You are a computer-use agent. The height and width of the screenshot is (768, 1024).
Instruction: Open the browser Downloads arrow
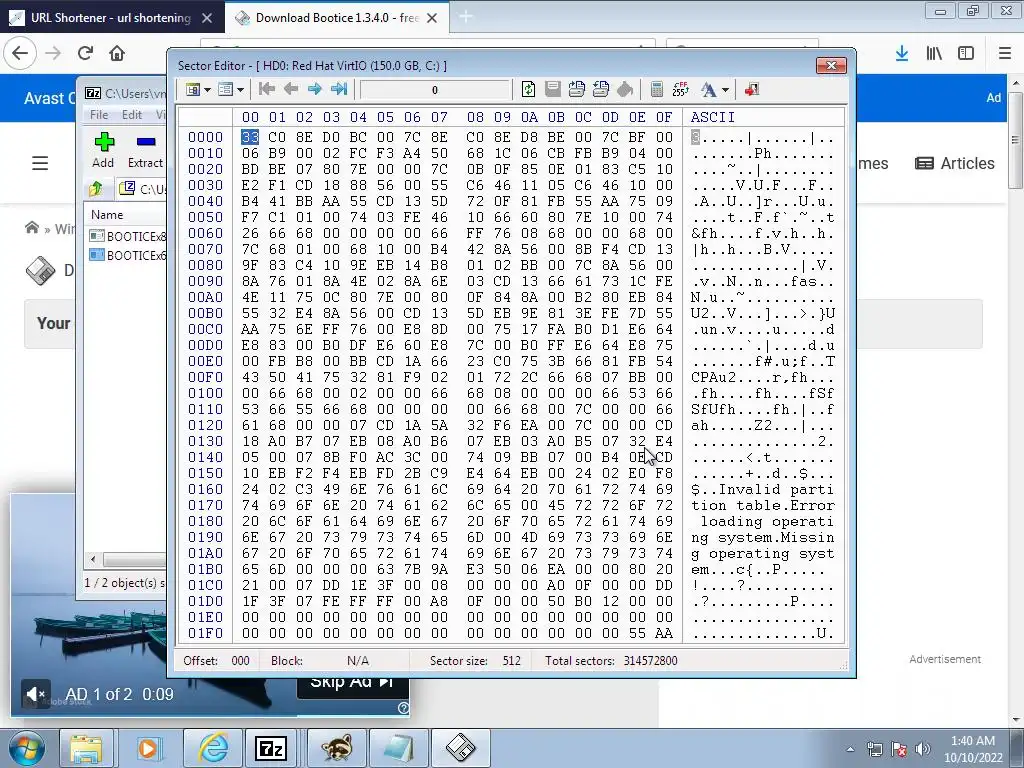pyautogui.click(x=902, y=53)
